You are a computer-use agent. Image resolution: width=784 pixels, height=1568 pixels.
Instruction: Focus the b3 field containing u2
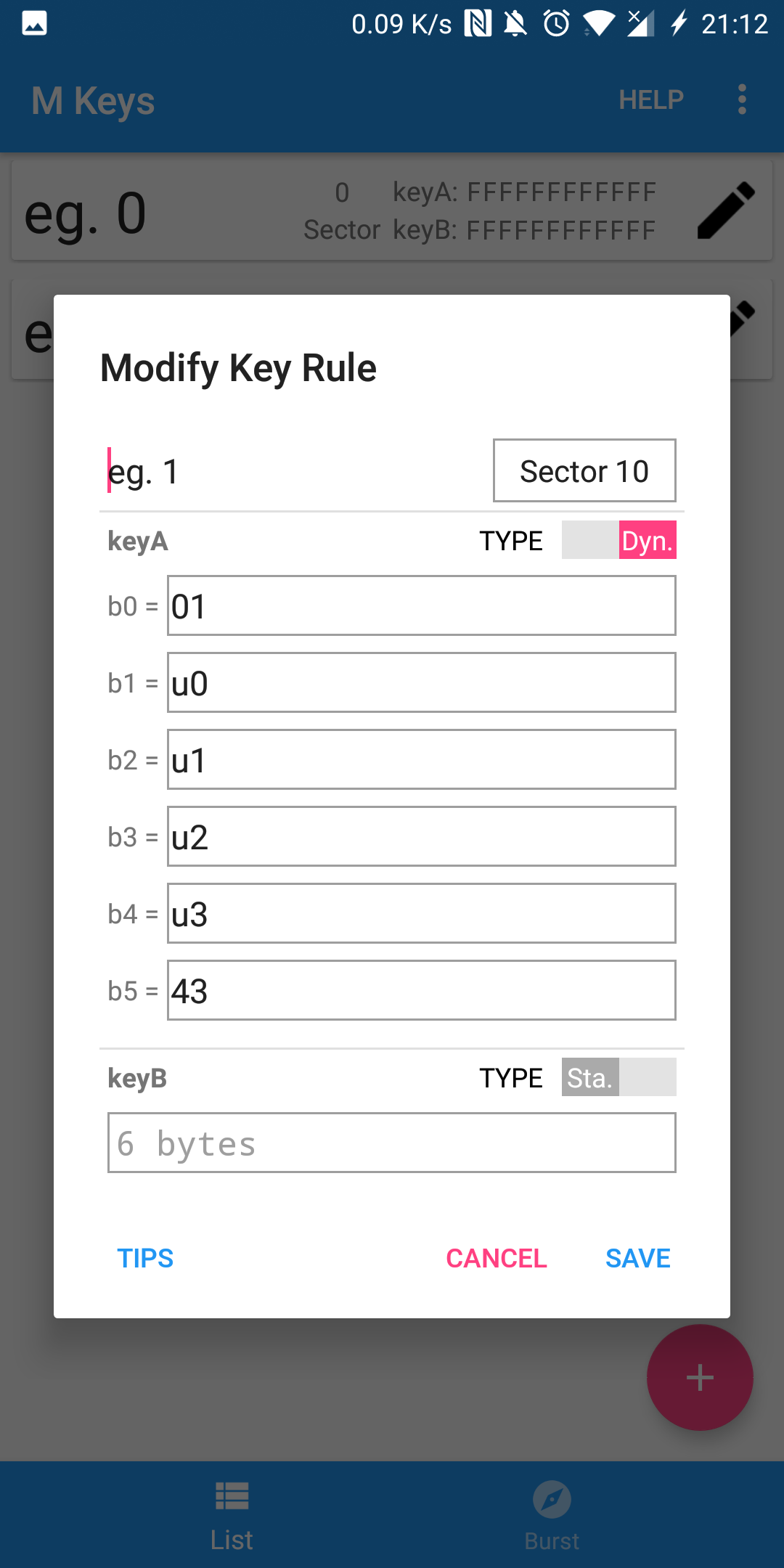pyautogui.click(x=422, y=836)
